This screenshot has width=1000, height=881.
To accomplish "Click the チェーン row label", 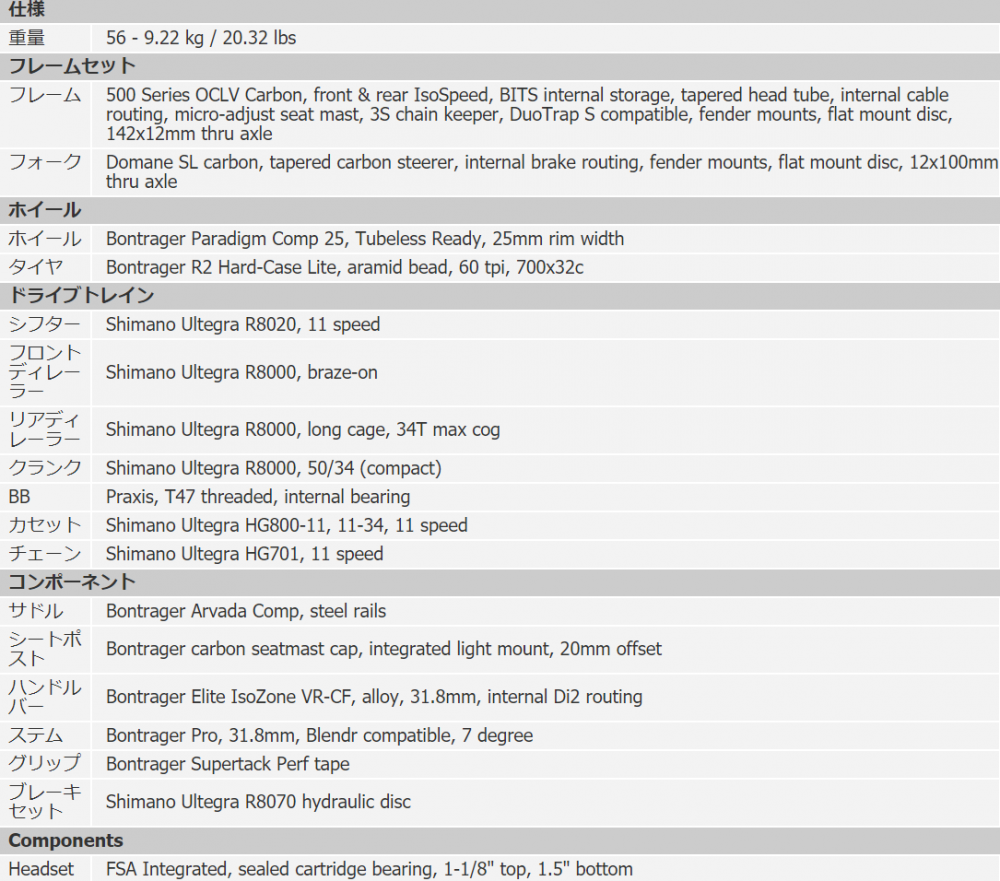I will [x=45, y=553].
